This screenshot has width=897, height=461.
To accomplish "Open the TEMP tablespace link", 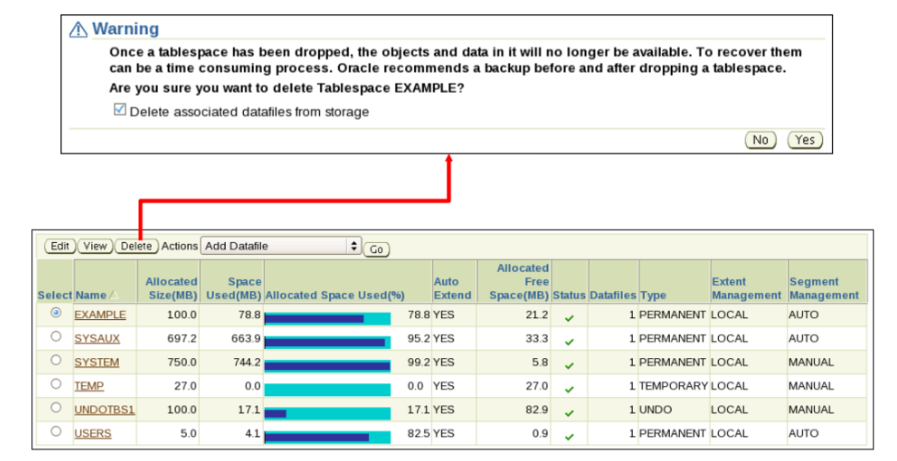I will [x=89, y=386].
